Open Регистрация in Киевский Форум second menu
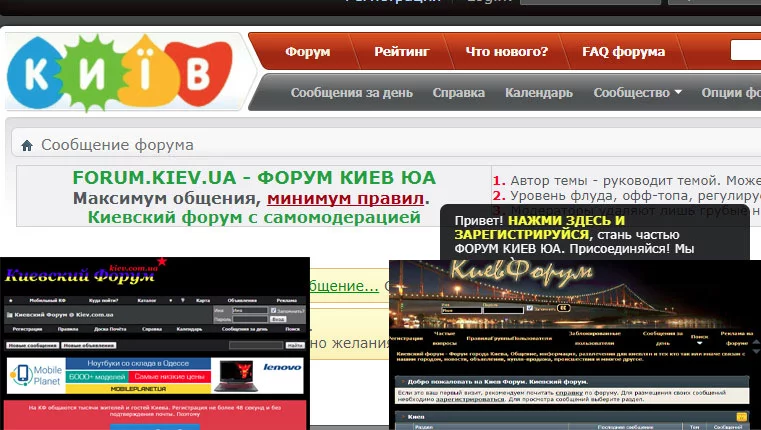 pos(27,329)
